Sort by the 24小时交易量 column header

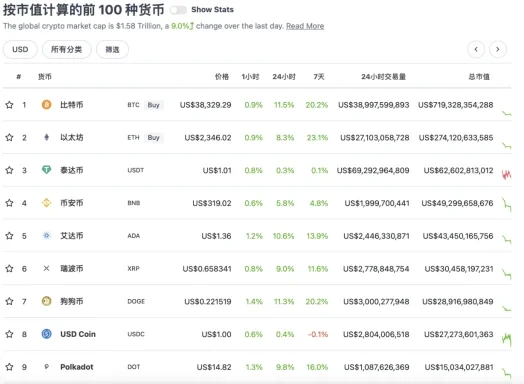pyautogui.click(x=384, y=77)
